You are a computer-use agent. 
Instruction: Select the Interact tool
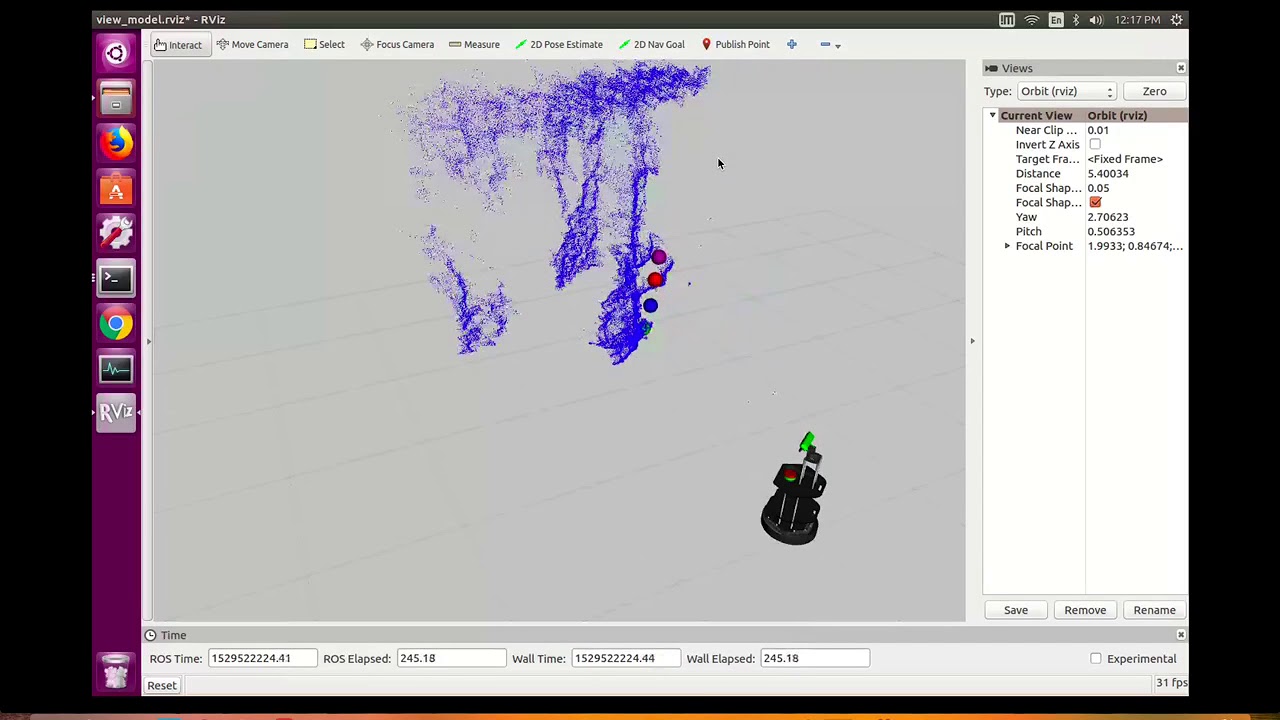click(178, 45)
